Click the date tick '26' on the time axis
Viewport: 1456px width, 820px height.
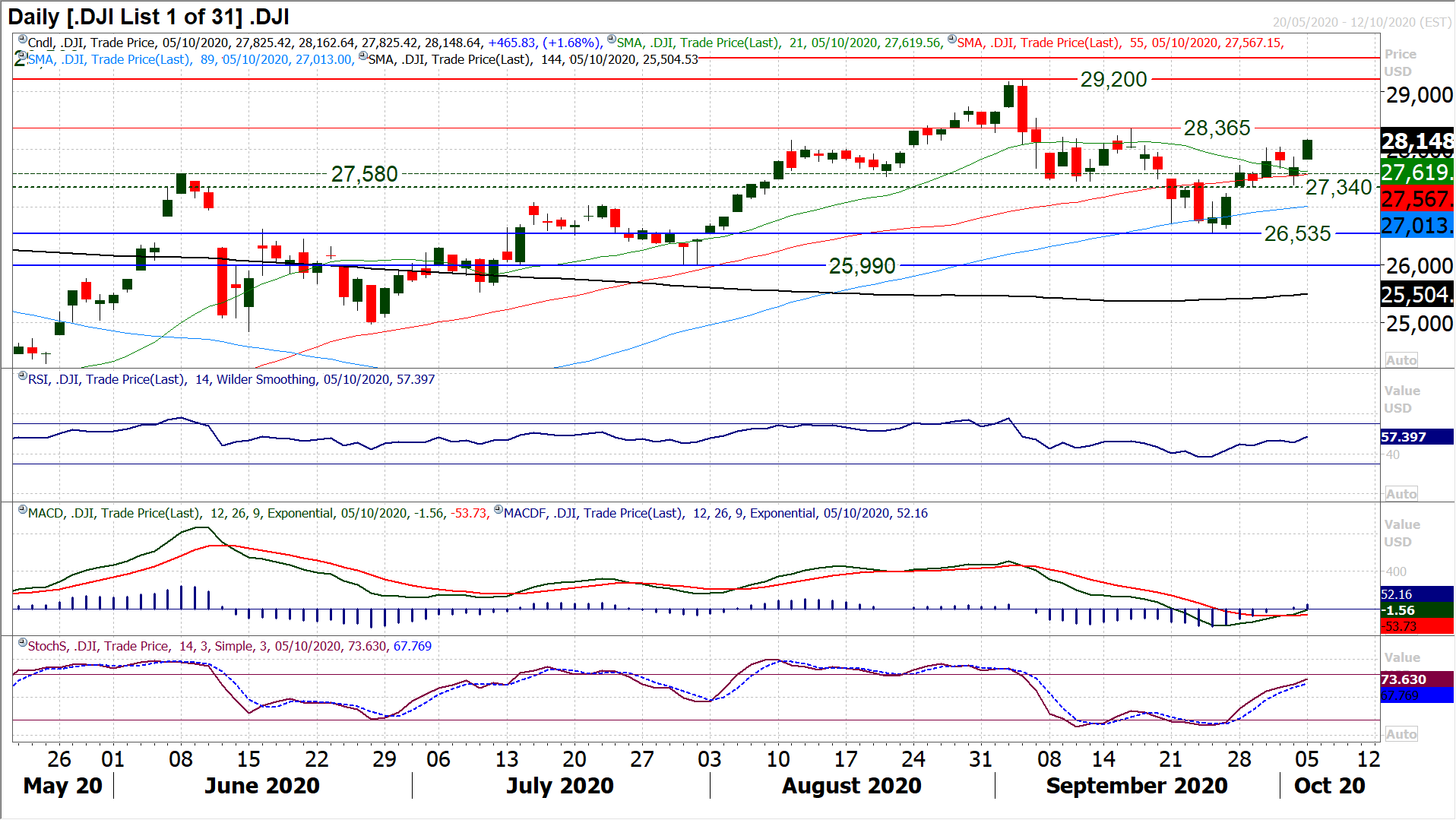tap(59, 759)
